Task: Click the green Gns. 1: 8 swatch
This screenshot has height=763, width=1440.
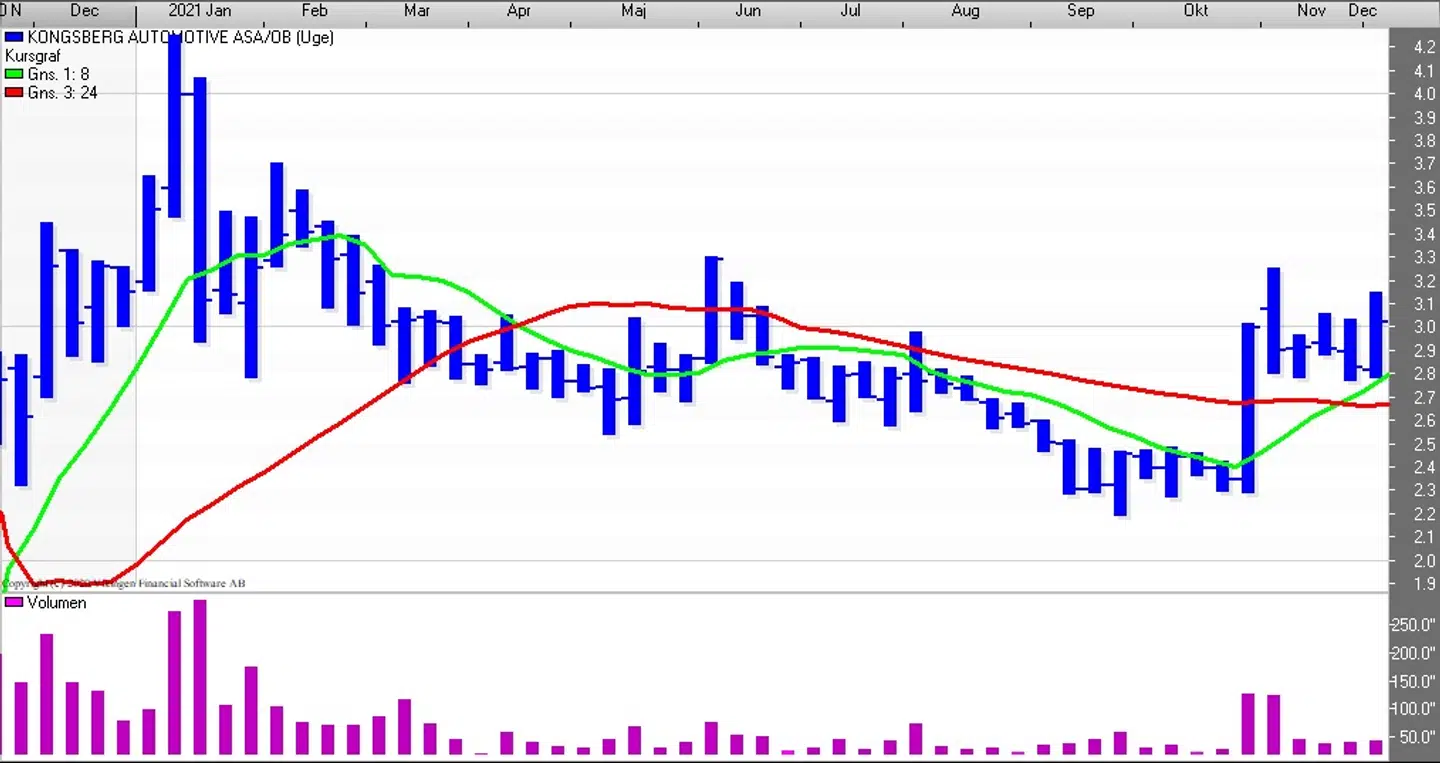Action: click(x=14, y=75)
